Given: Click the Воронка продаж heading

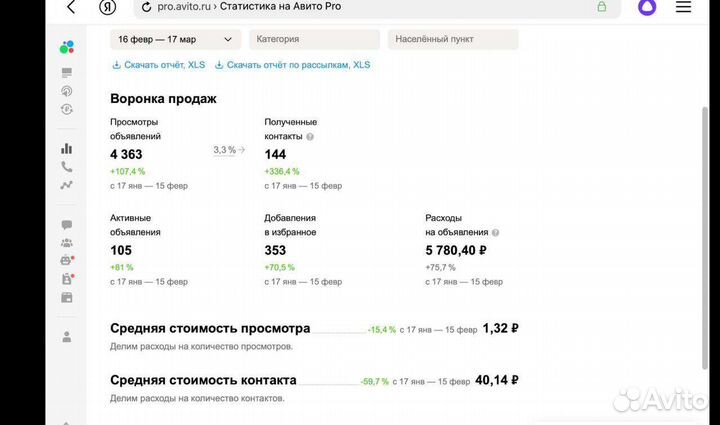Looking at the screenshot, I should point(163,99).
